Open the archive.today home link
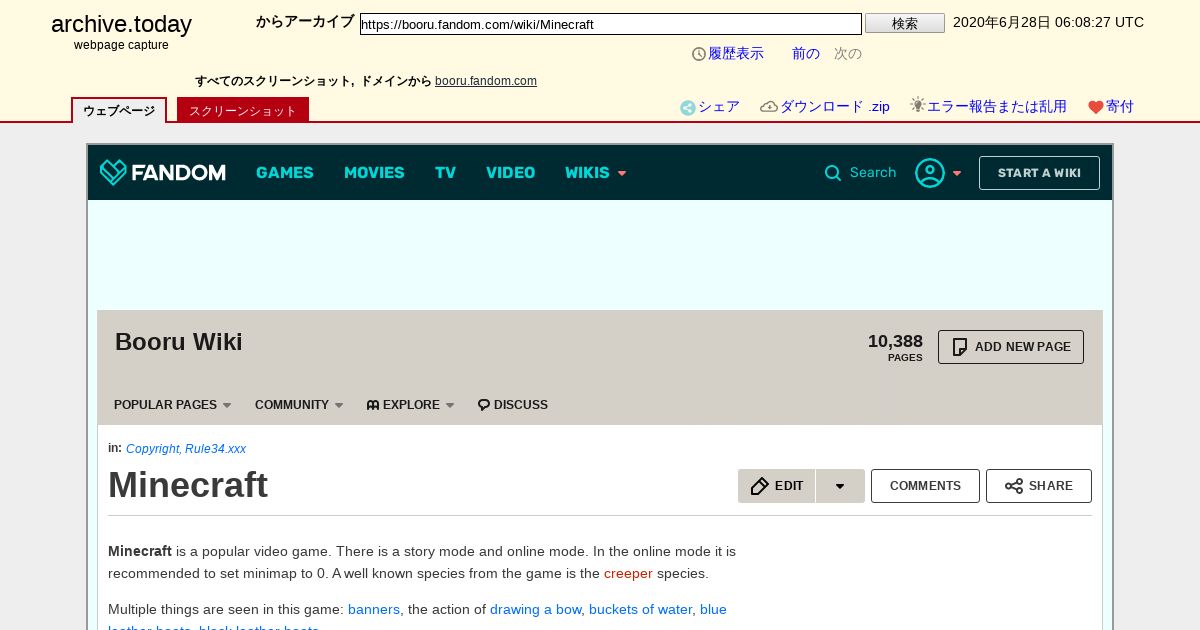1200x630 pixels. coord(121,25)
